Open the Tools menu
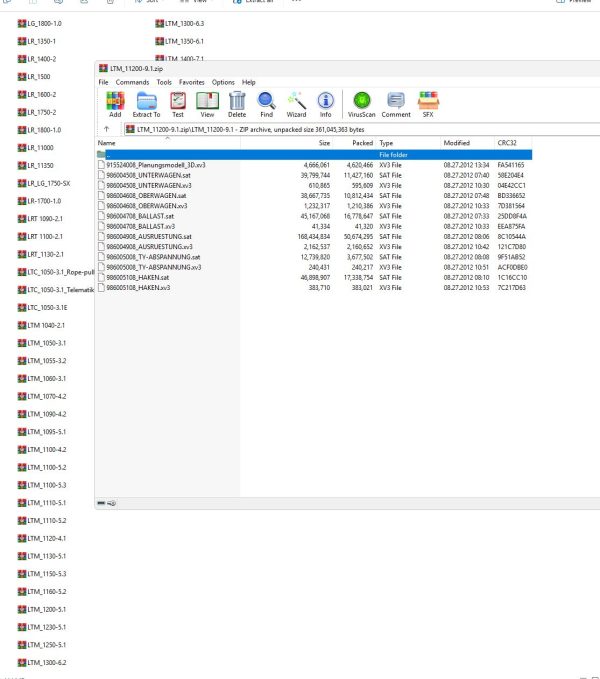This screenshot has width=600, height=679. (x=164, y=82)
